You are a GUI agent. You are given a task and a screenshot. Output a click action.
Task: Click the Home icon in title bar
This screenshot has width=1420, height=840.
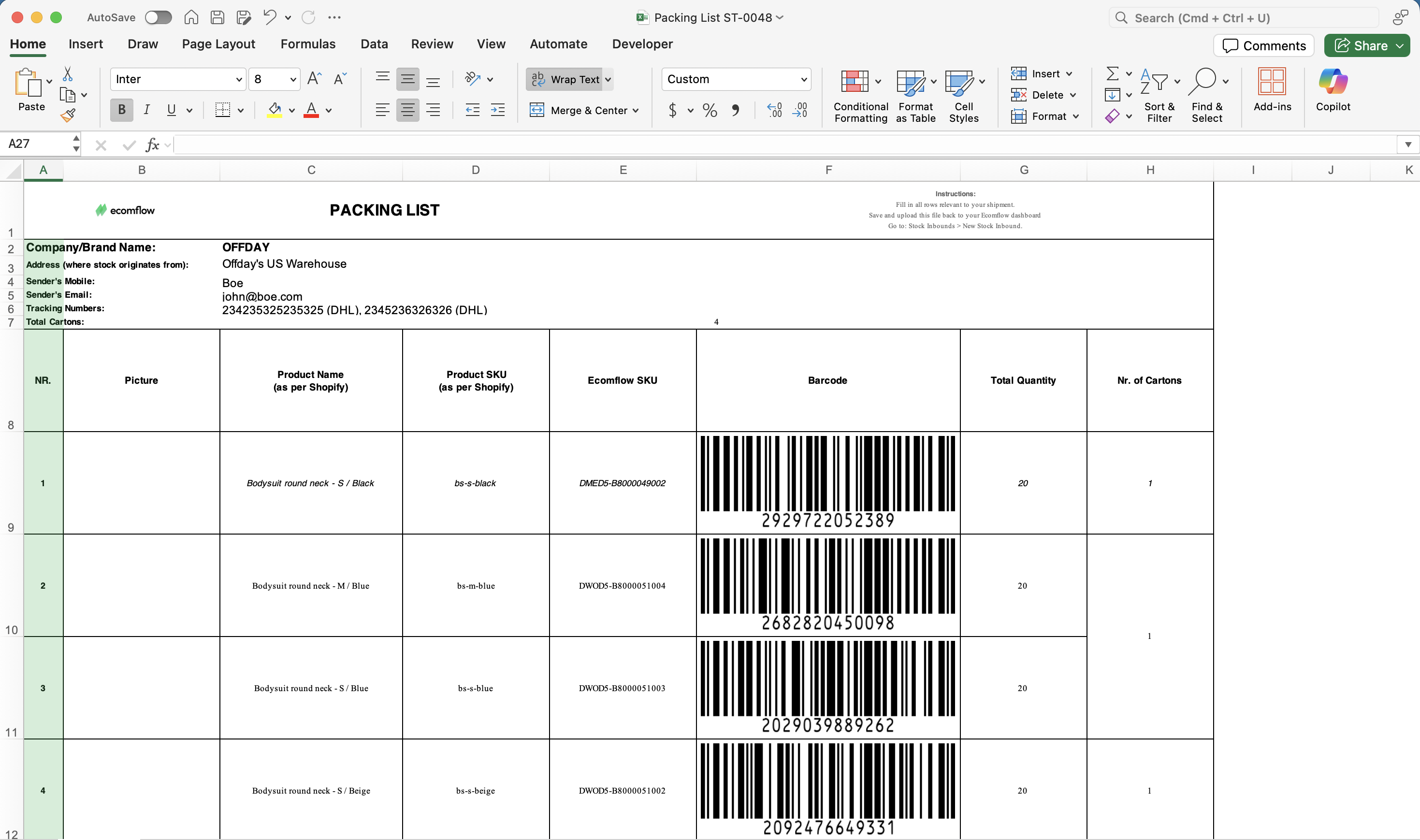[x=191, y=17]
